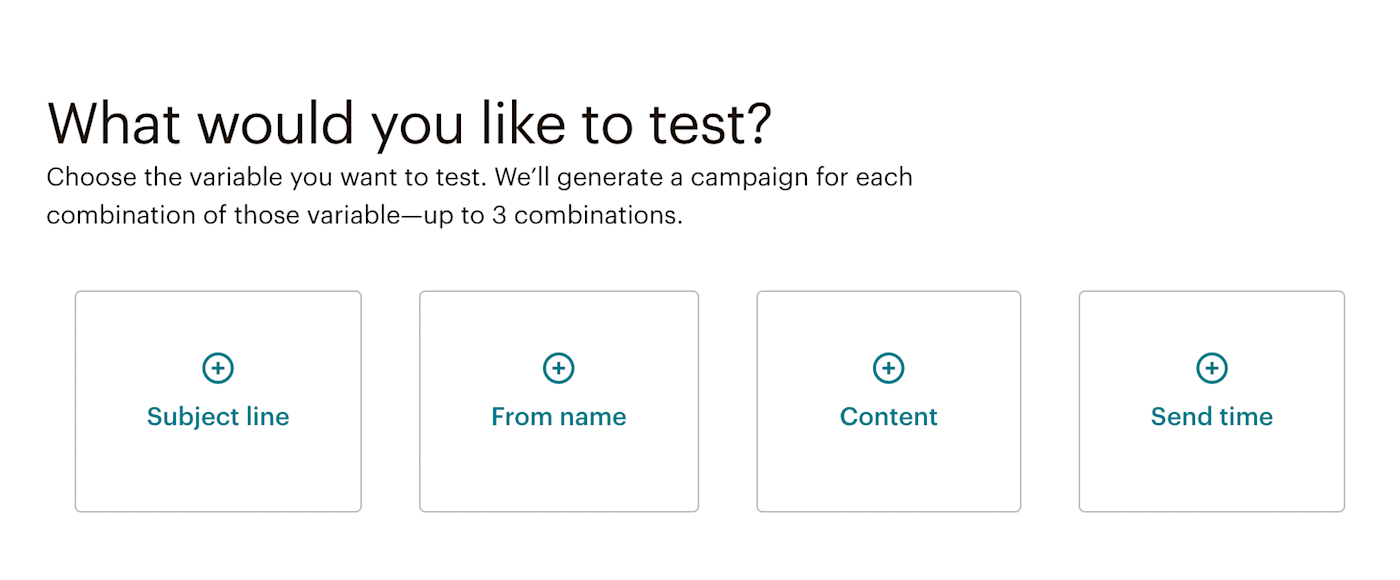Click the plus icon above Content
The width and height of the screenshot is (1400, 580).
[x=888, y=368]
